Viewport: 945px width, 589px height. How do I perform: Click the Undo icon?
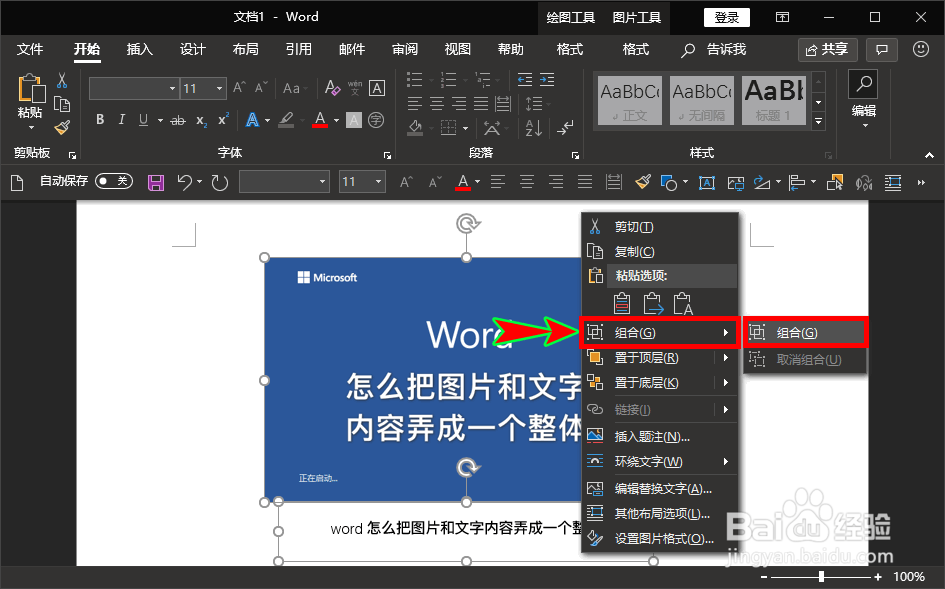coord(184,182)
